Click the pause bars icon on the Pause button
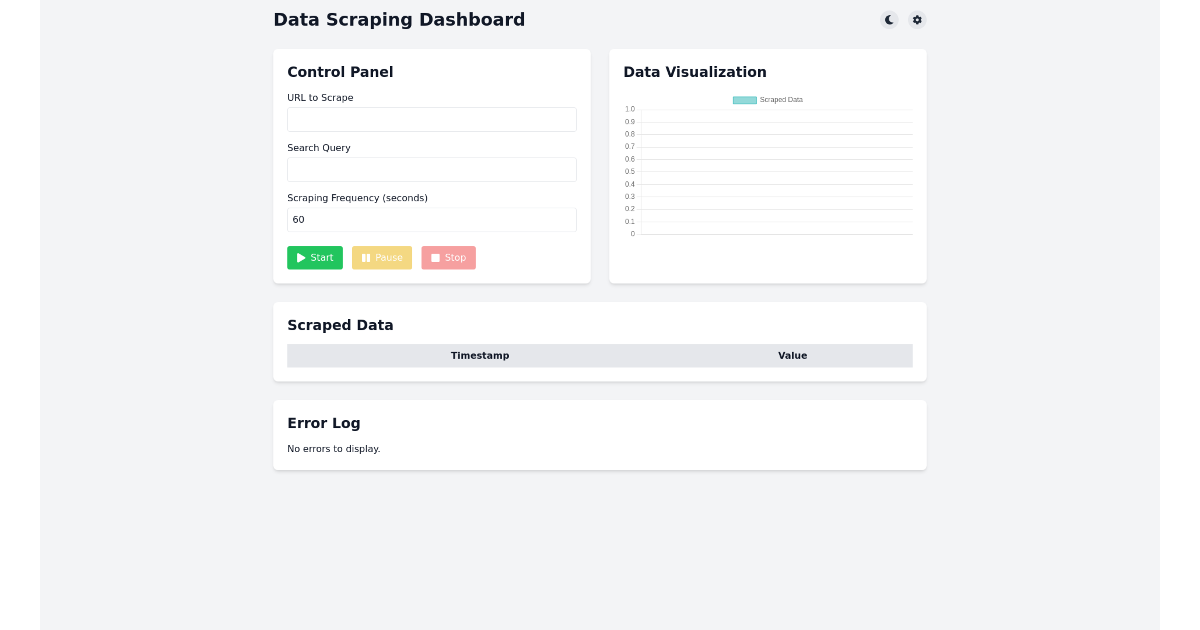1200x630 pixels. click(x=365, y=257)
